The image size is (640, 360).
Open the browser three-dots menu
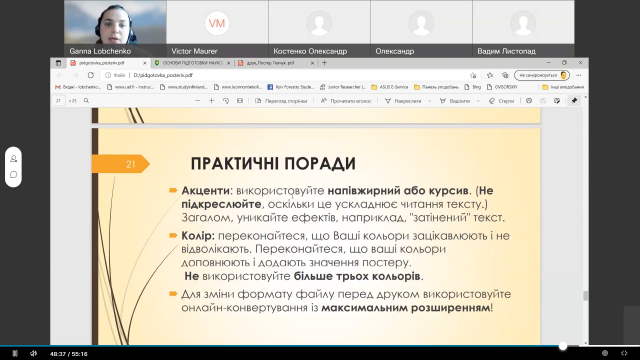578,75
